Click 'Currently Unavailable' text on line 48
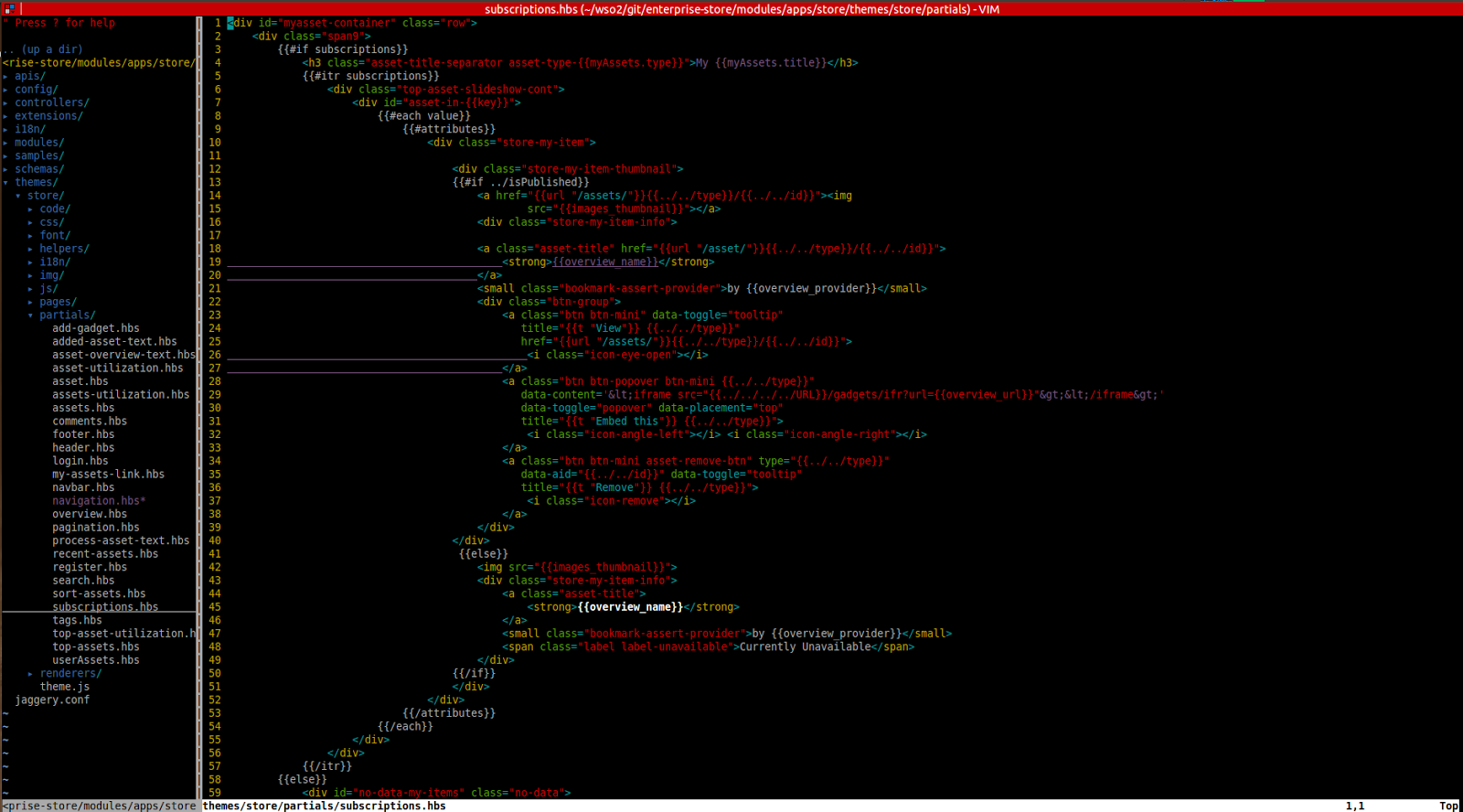Image resolution: width=1463 pixels, height=812 pixels. pyautogui.click(x=806, y=646)
